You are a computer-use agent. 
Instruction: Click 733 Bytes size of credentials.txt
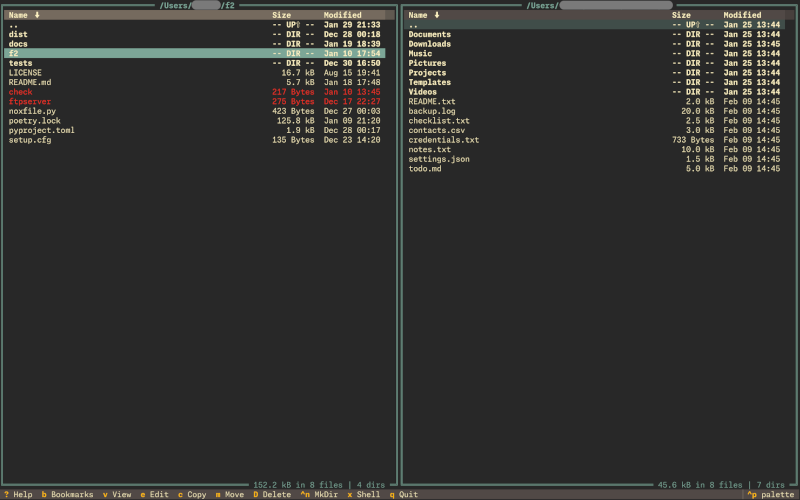693,140
